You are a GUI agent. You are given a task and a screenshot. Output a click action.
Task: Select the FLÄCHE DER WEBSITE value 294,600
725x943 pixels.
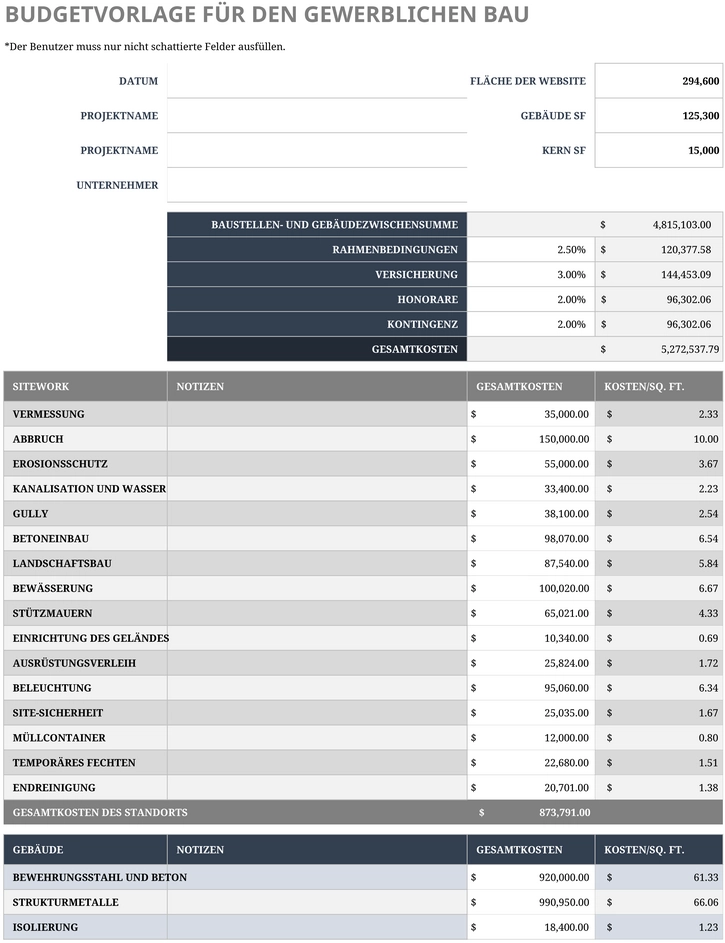pyautogui.click(x=659, y=81)
